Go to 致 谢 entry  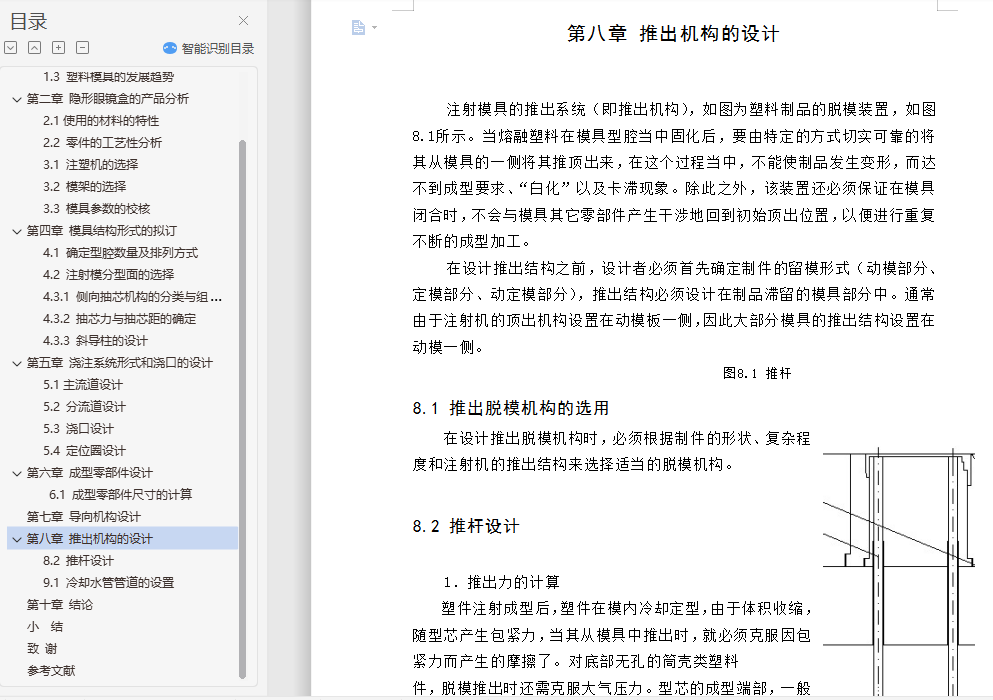point(42,649)
